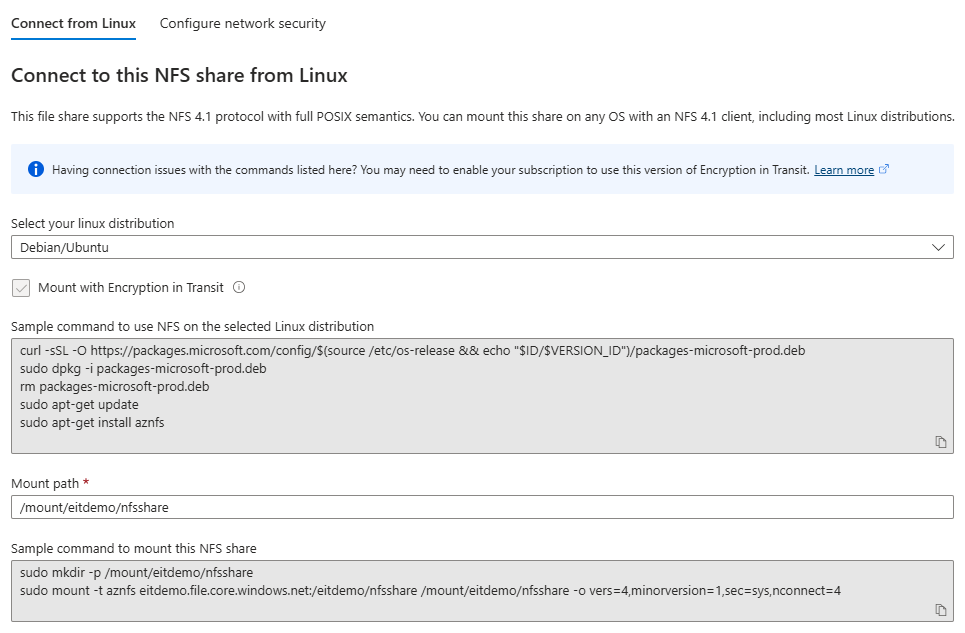Toggle the Mount with Encryption in Transit checkbox

pos(21,288)
